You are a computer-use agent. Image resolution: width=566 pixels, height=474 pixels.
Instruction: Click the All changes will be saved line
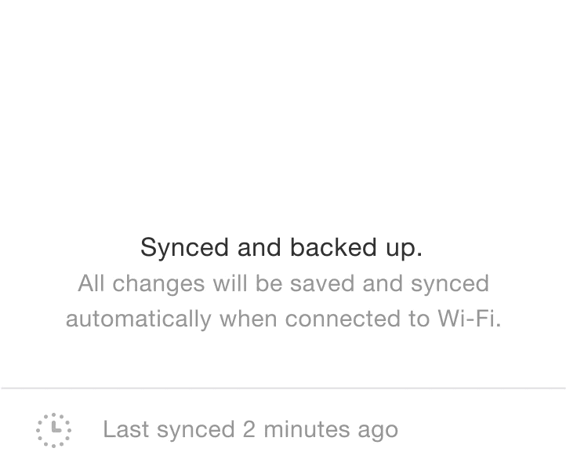pos(284,284)
